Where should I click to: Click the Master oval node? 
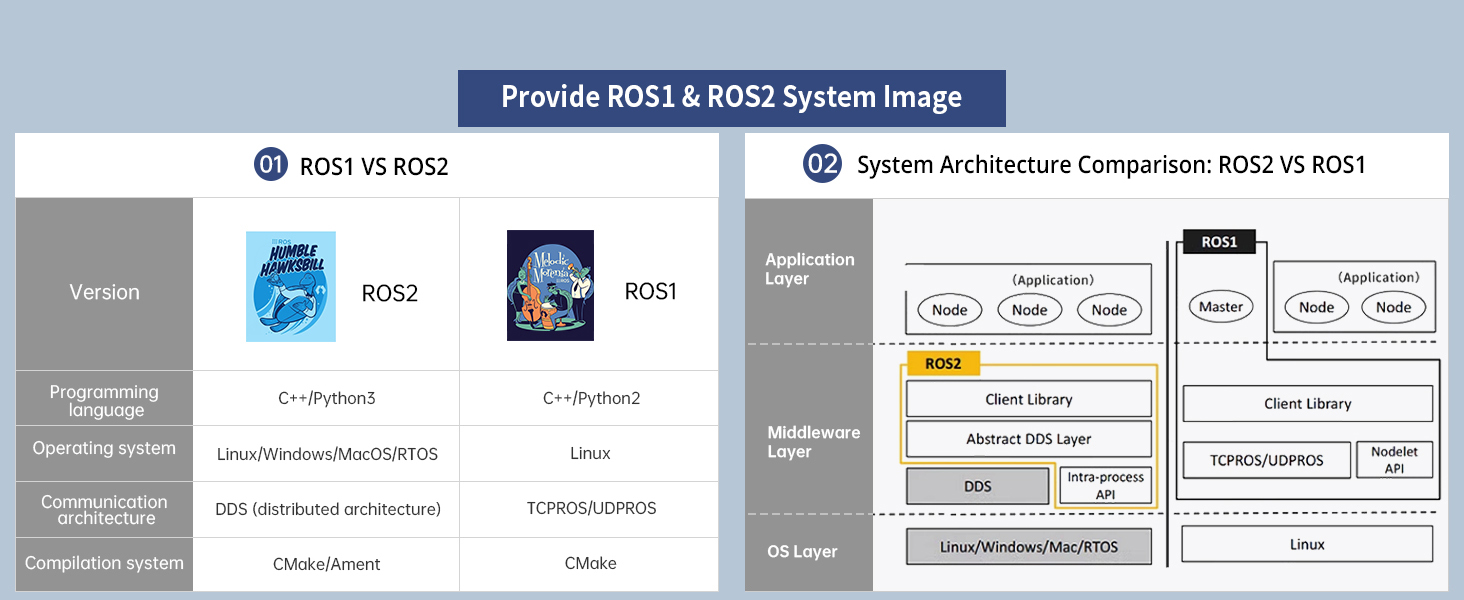[x=1220, y=307]
